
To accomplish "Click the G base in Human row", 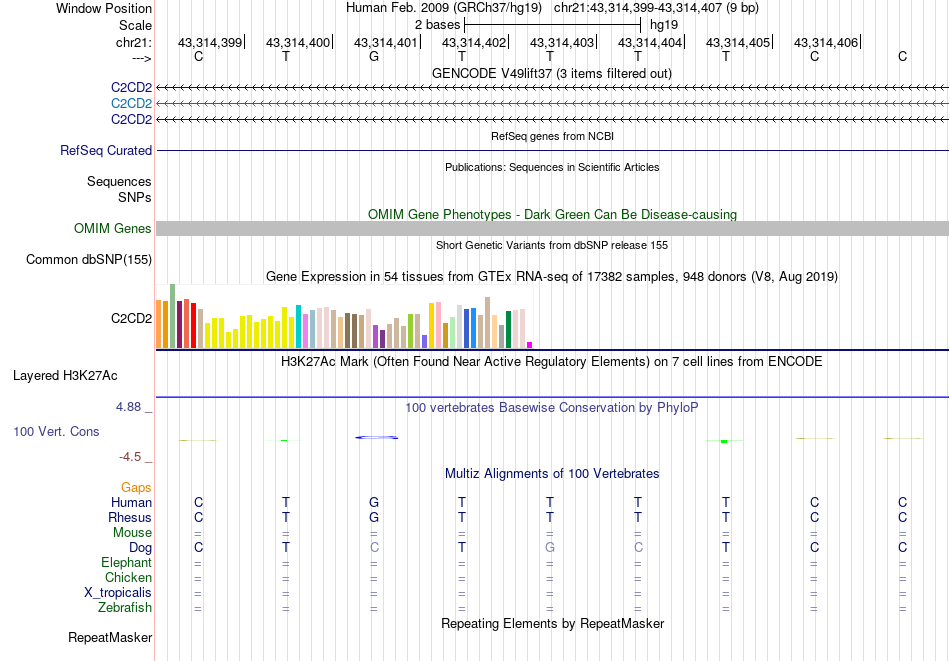I will click(374, 502).
